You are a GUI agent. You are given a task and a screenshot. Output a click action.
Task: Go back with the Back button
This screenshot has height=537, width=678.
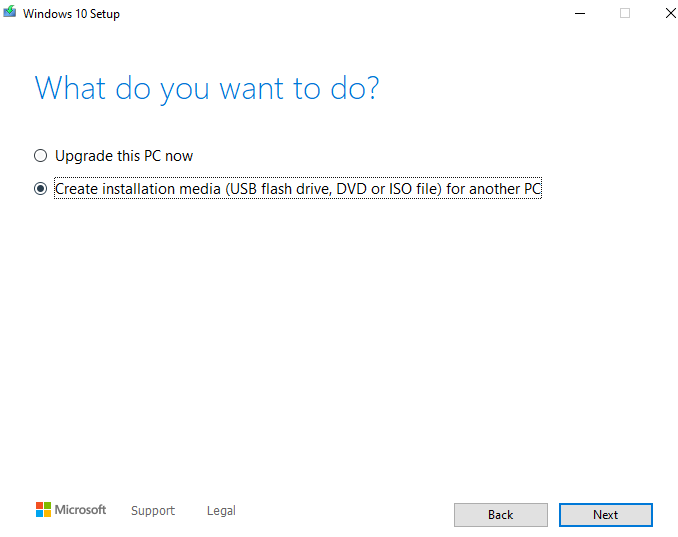(x=501, y=515)
